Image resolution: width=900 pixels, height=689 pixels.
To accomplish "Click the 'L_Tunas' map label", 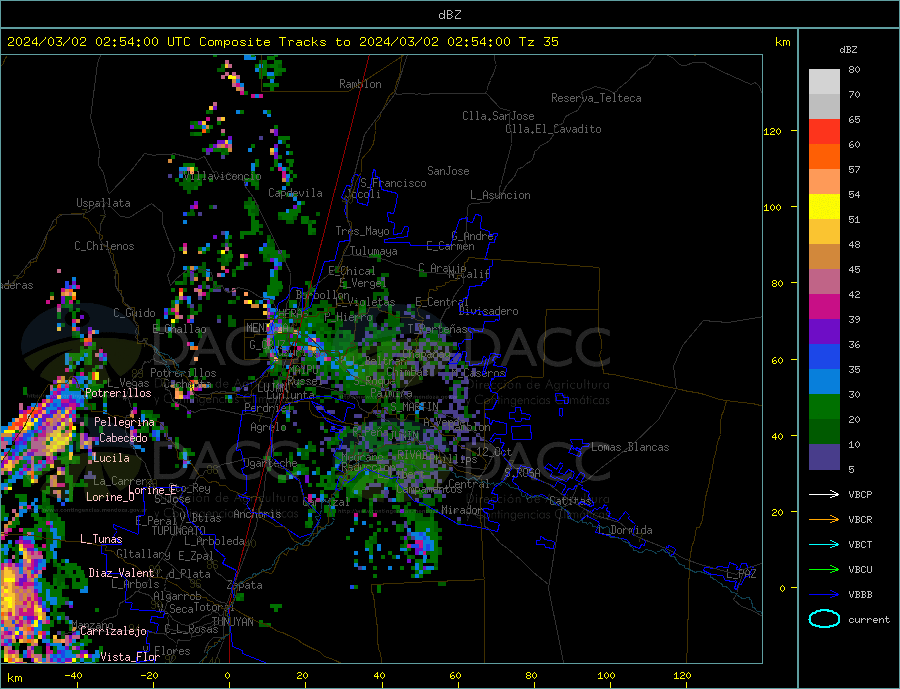I will 101,539.
